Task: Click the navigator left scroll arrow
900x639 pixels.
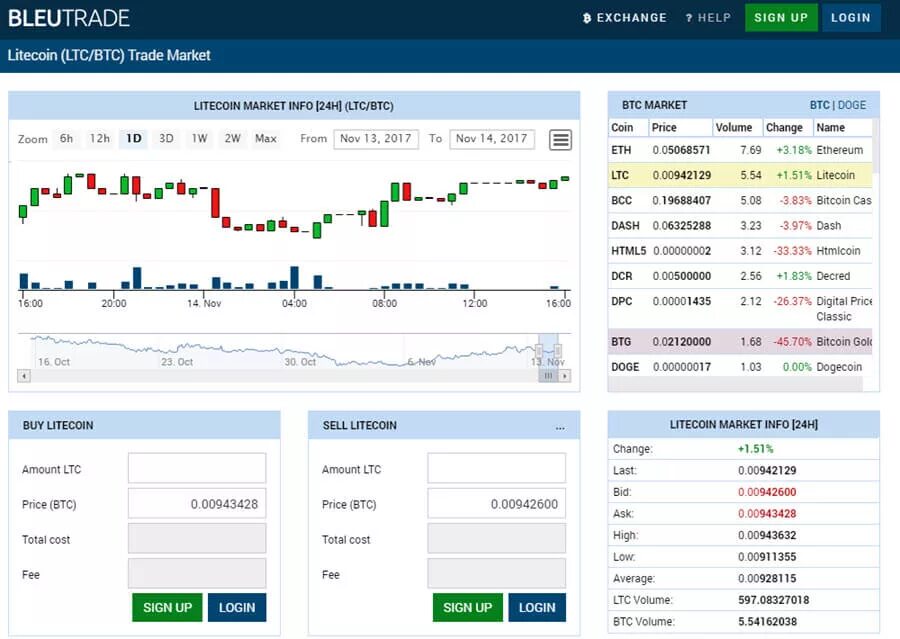Action: pyautogui.click(x=24, y=376)
